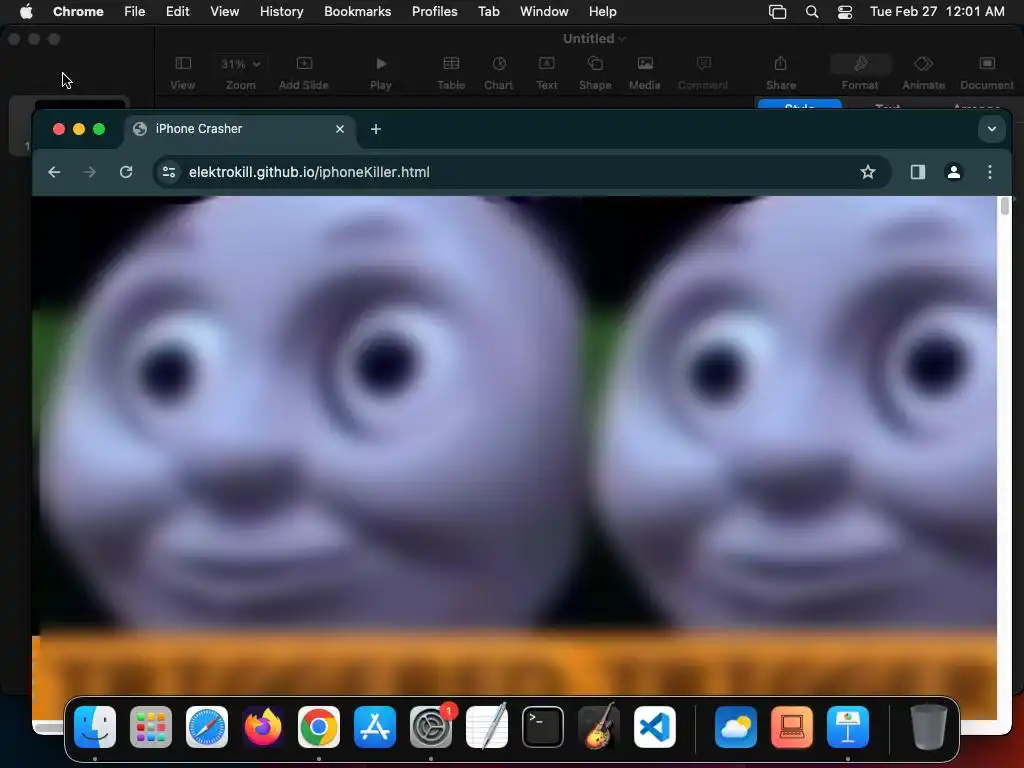
Task: Open Visual Studio Code from the Dock
Action: [655, 727]
